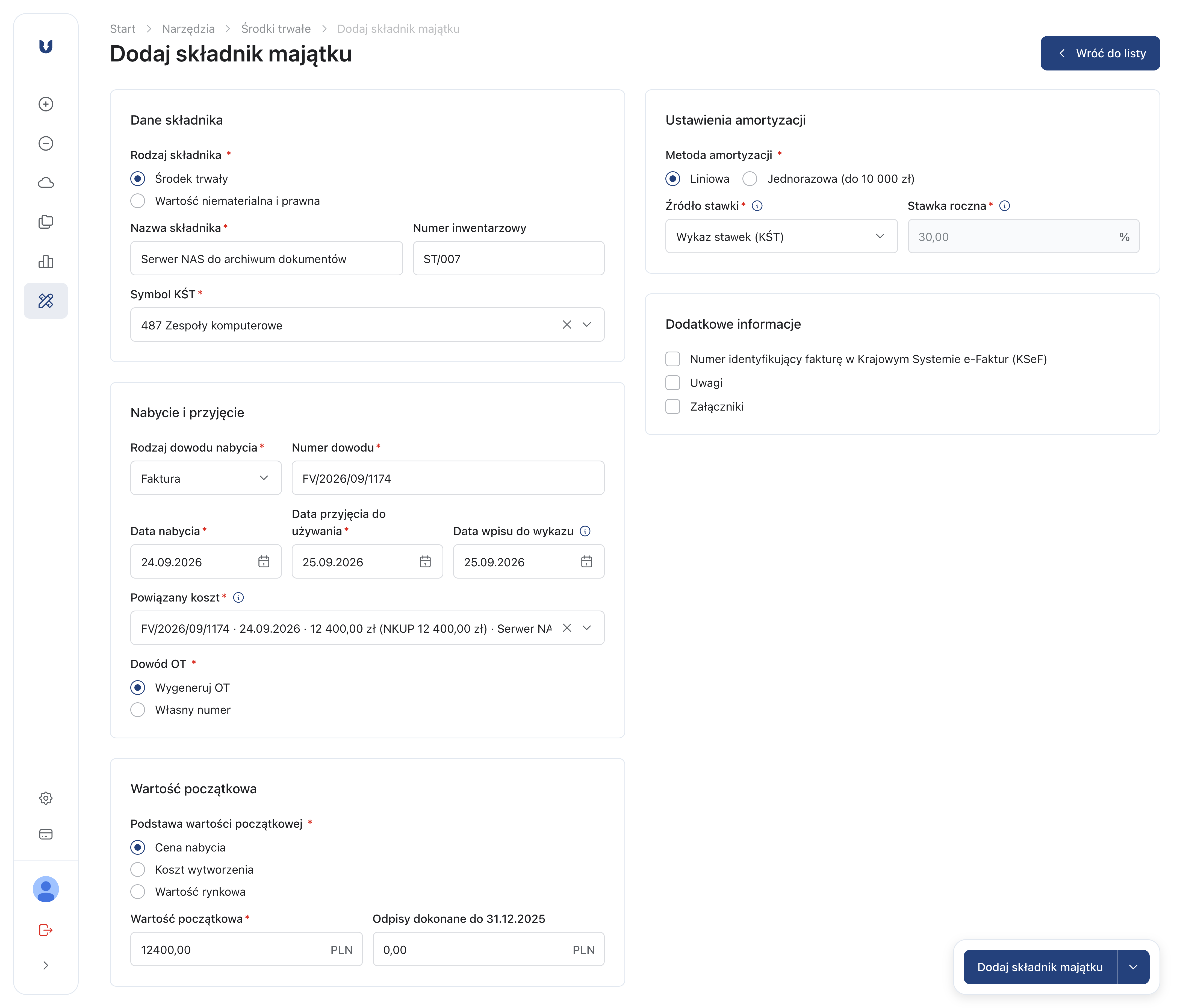
Task: Open settings gear in sidebar
Action: pos(46,798)
